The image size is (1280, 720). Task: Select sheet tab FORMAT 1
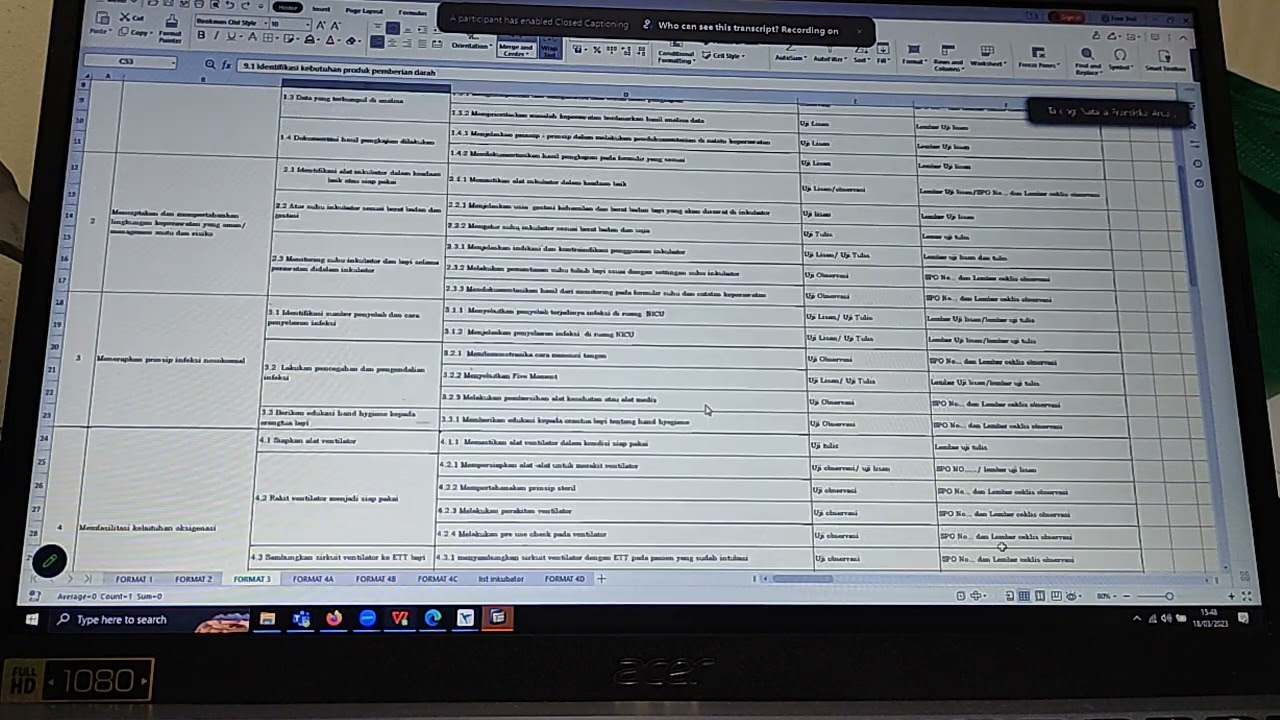tap(134, 579)
